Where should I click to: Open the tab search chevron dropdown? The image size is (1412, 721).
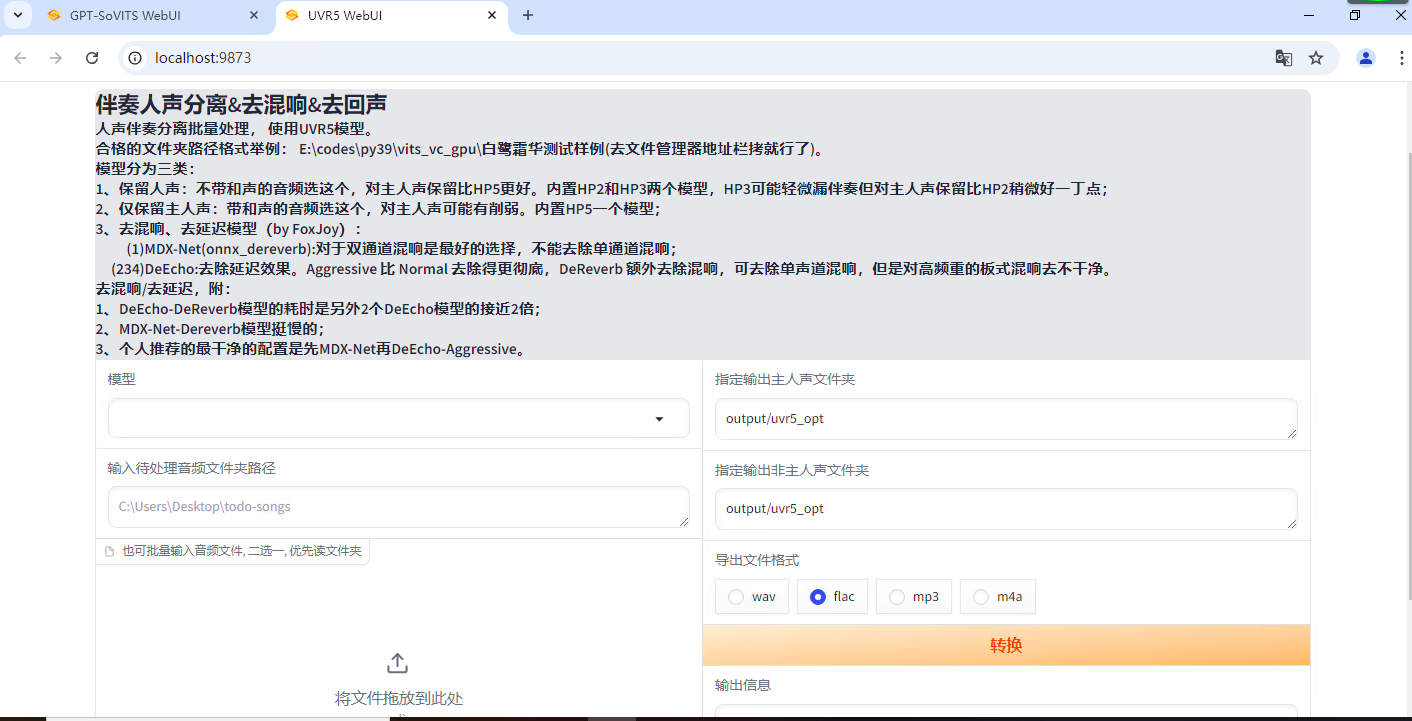tap(17, 15)
